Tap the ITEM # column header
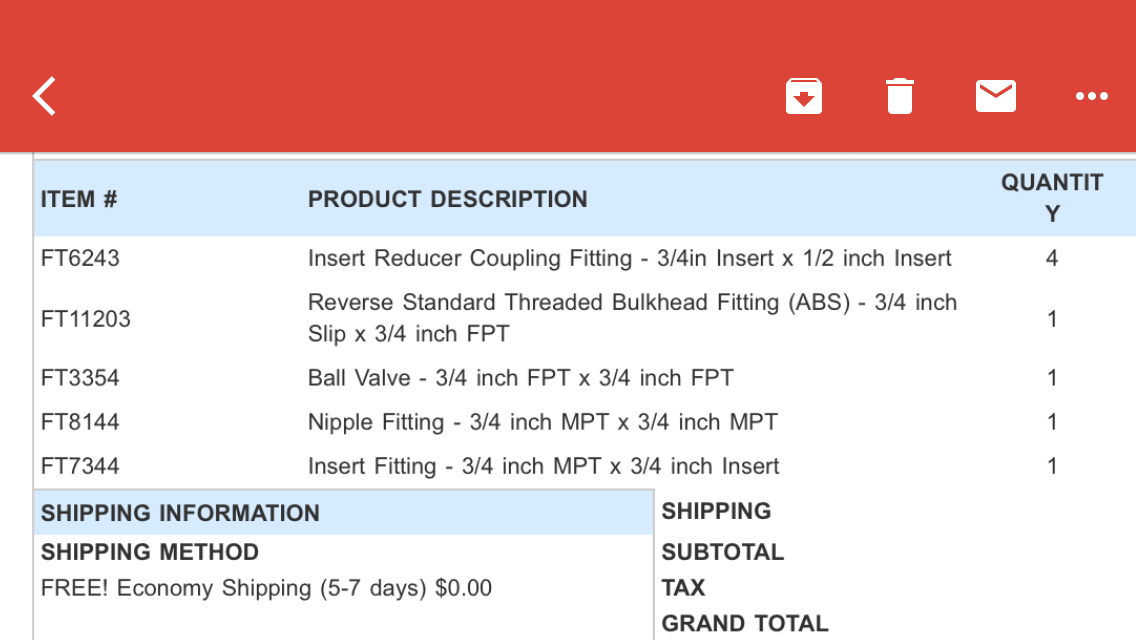 pyautogui.click(x=79, y=199)
